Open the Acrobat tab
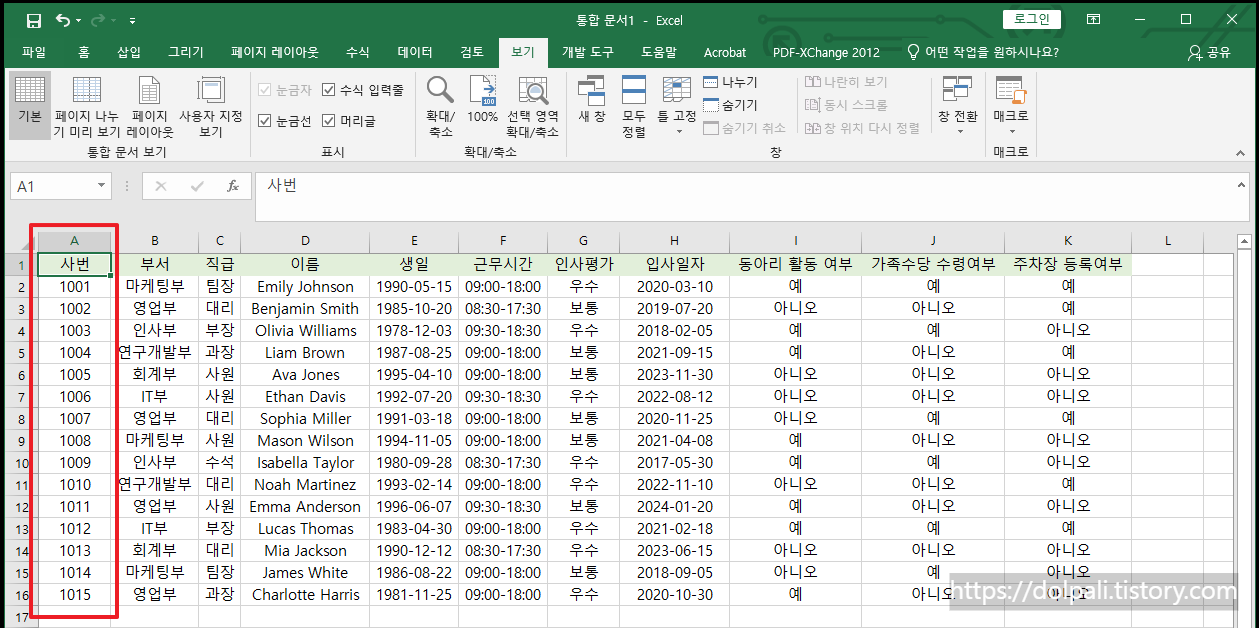 pyautogui.click(x=725, y=52)
